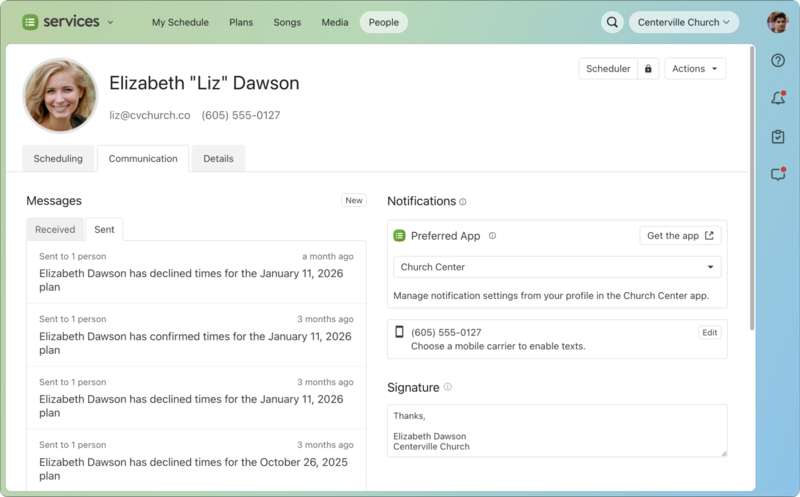Go to Plans in top navigation
This screenshot has height=497, width=800.
tap(241, 22)
